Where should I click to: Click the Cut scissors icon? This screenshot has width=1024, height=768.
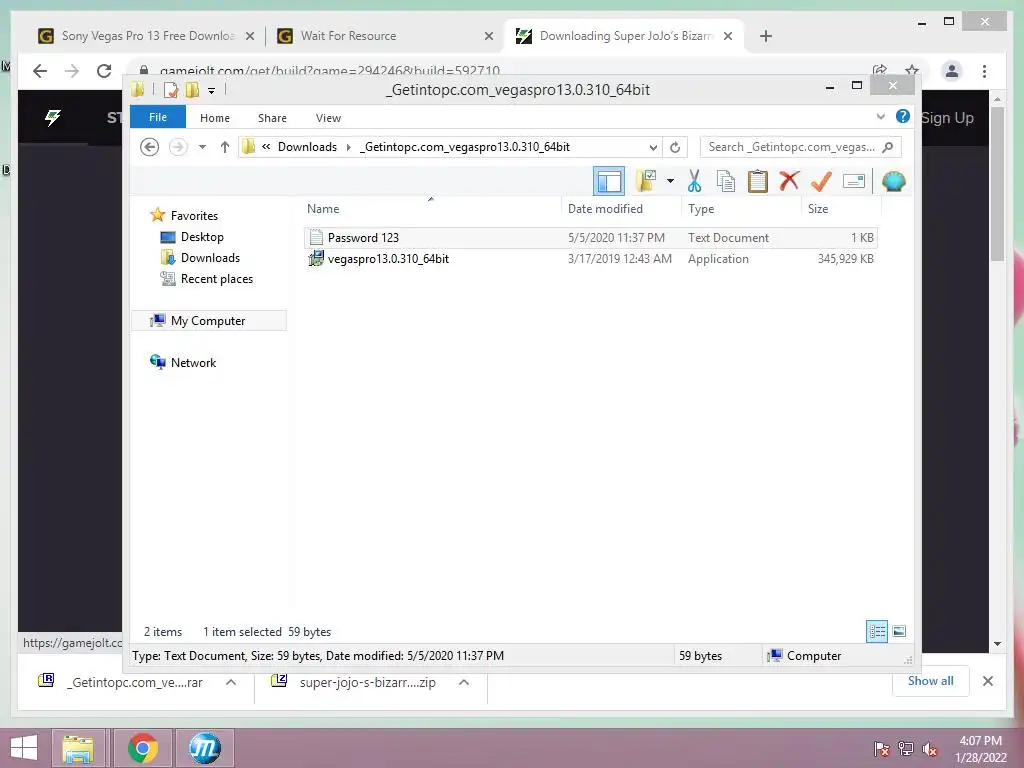click(x=694, y=181)
